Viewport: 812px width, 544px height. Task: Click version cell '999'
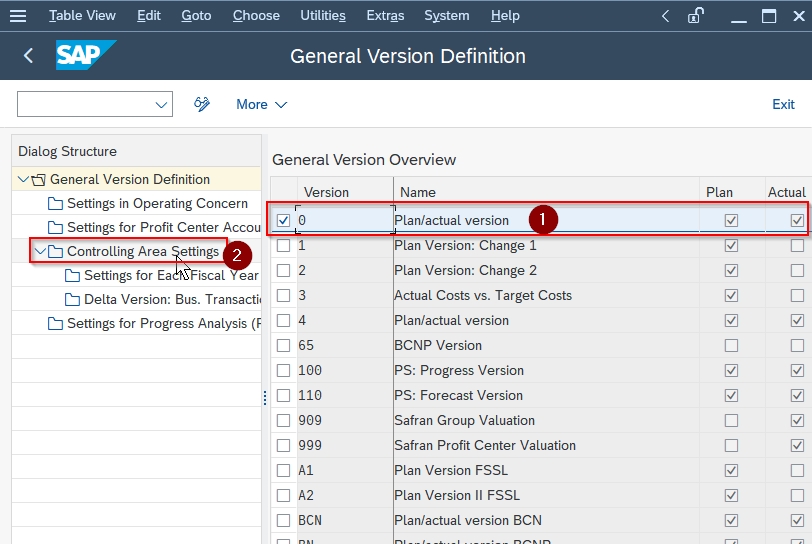pos(345,446)
